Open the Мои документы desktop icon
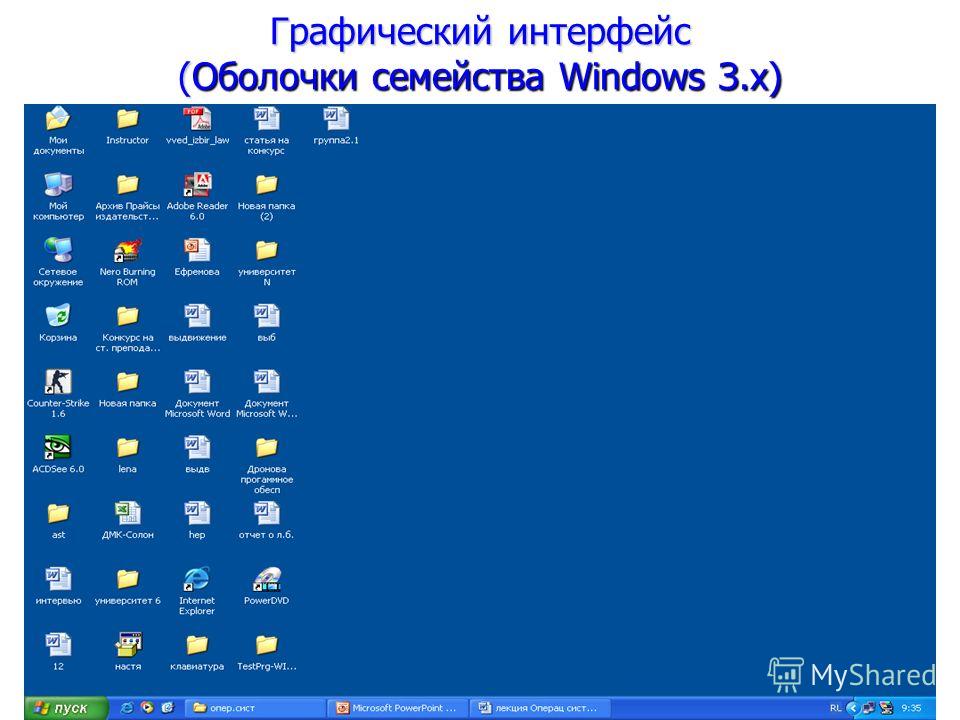 [58, 119]
